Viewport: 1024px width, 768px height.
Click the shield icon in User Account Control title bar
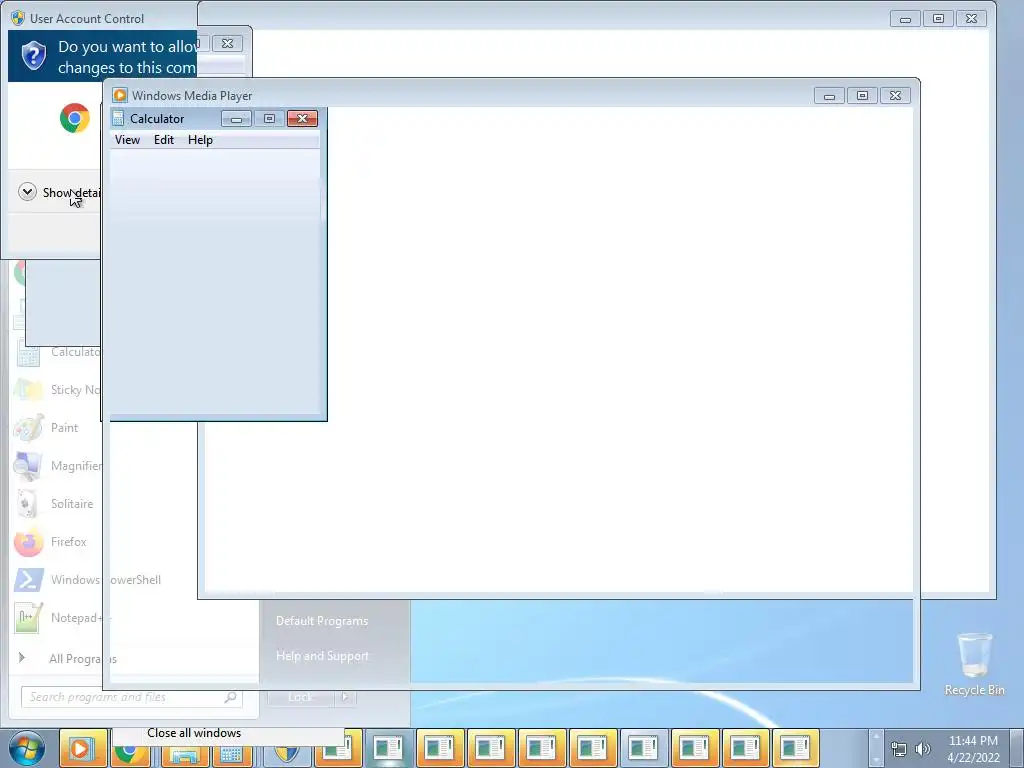pyautogui.click(x=18, y=18)
